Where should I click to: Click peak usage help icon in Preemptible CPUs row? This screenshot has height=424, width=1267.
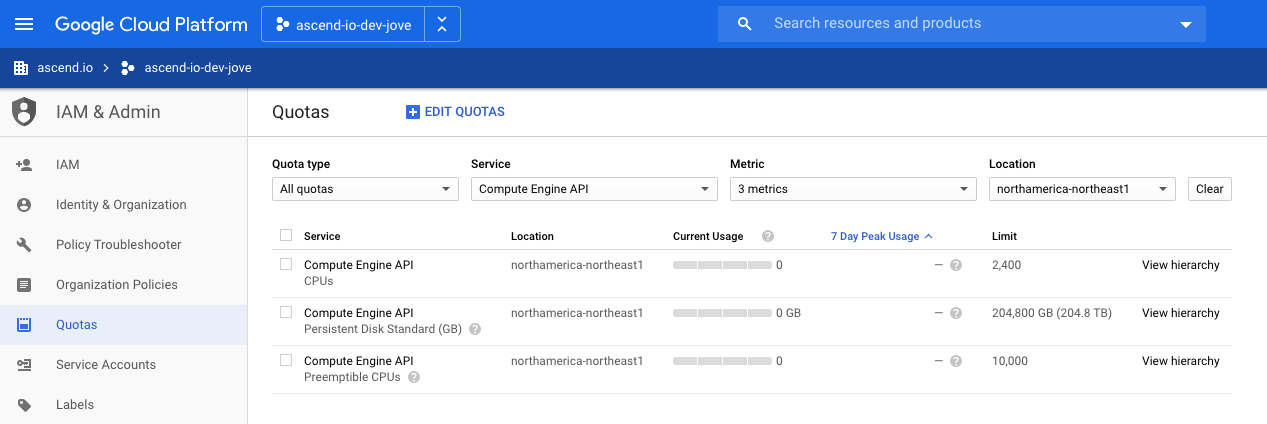(x=956, y=361)
